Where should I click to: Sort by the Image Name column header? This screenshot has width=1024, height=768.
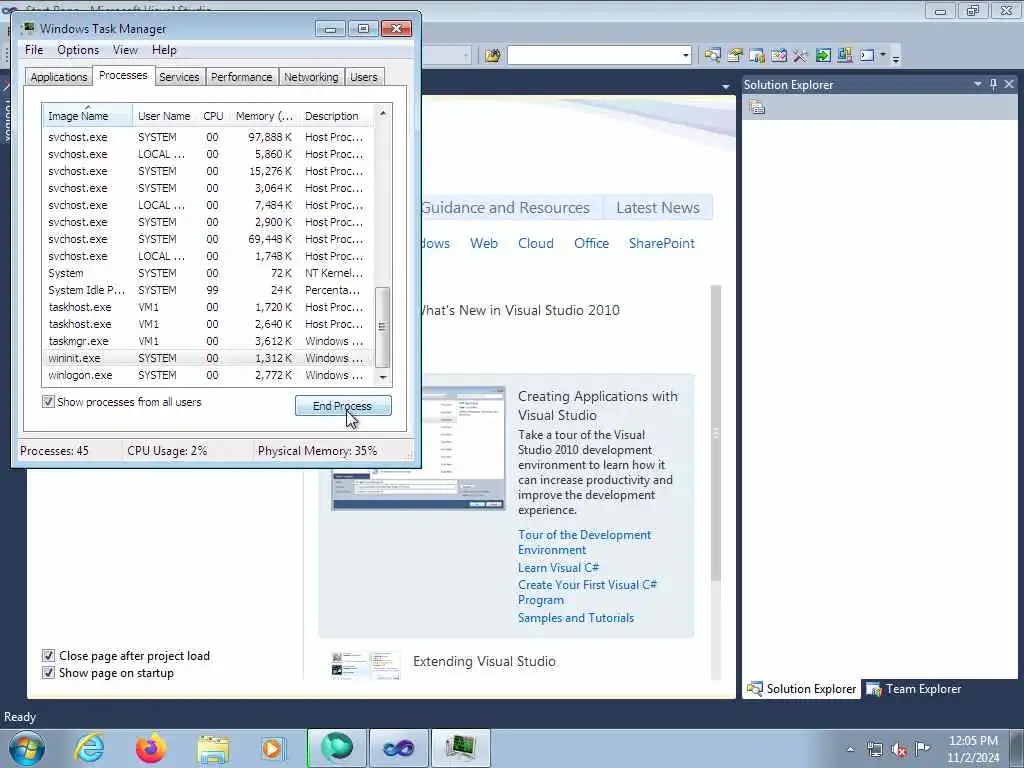[x=88, y=115]
